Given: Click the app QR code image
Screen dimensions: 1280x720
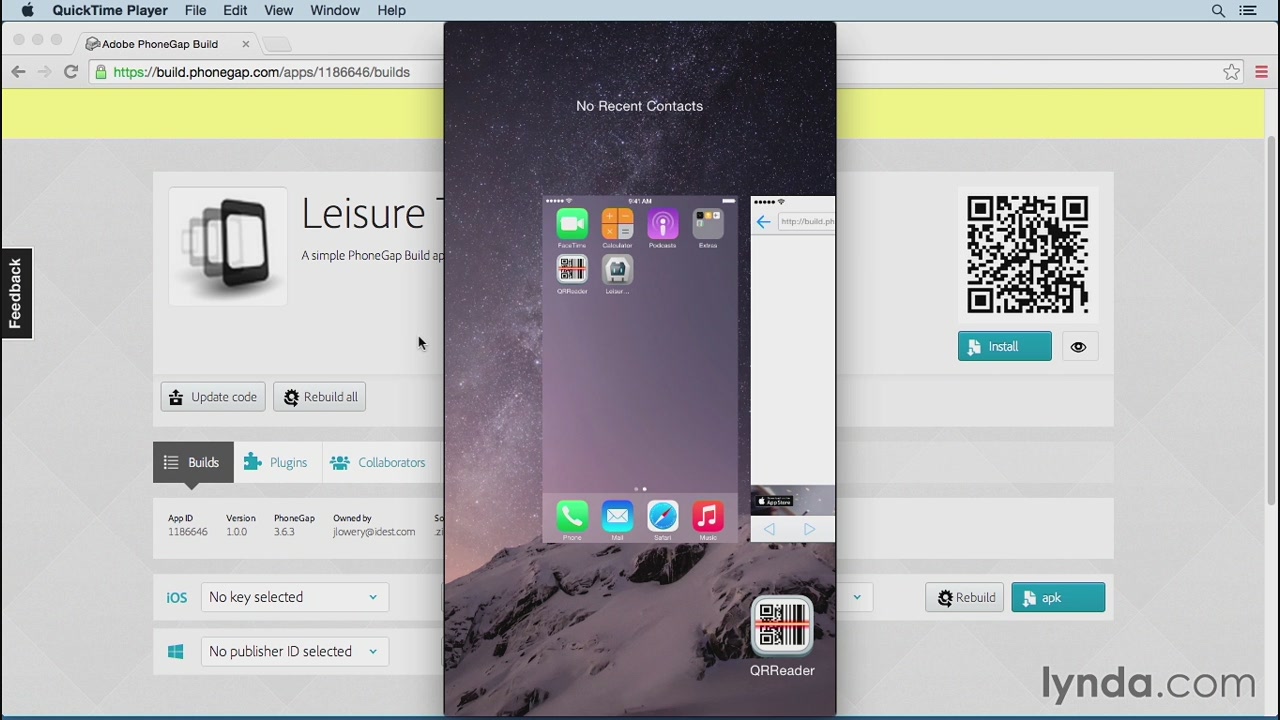Looking at the screenshot, I should 1027,255.
